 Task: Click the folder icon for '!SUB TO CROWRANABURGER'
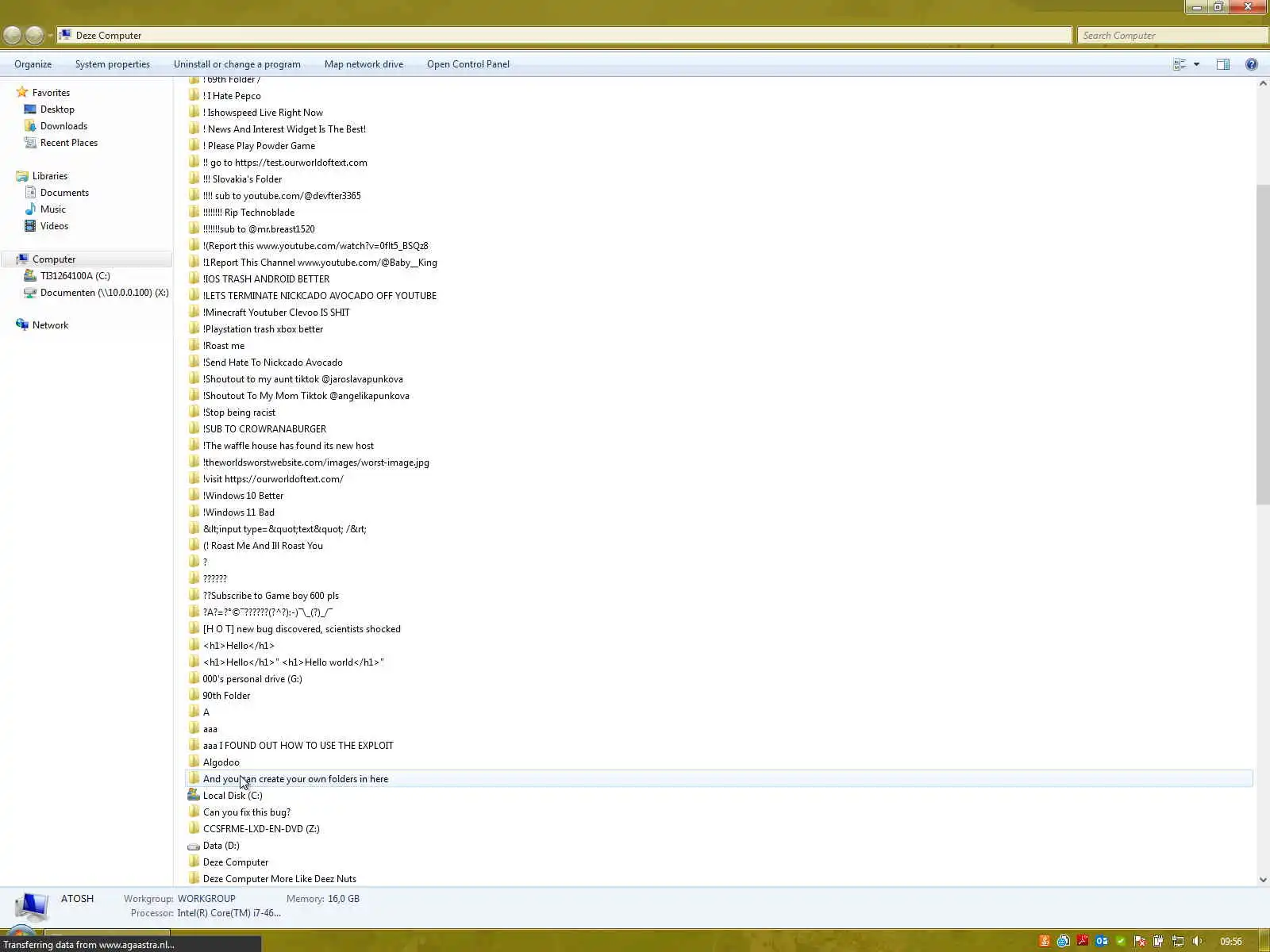click(194, 428)
